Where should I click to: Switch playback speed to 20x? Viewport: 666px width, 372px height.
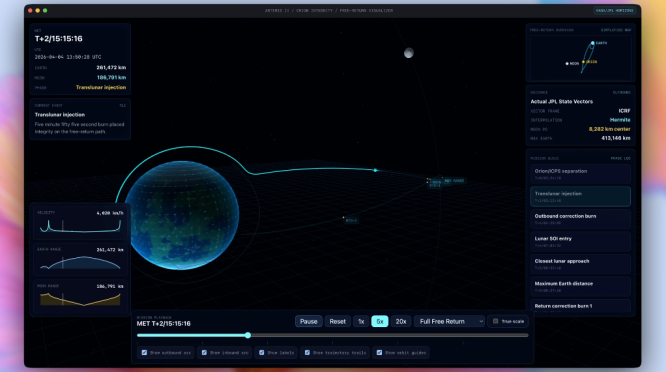401,321
